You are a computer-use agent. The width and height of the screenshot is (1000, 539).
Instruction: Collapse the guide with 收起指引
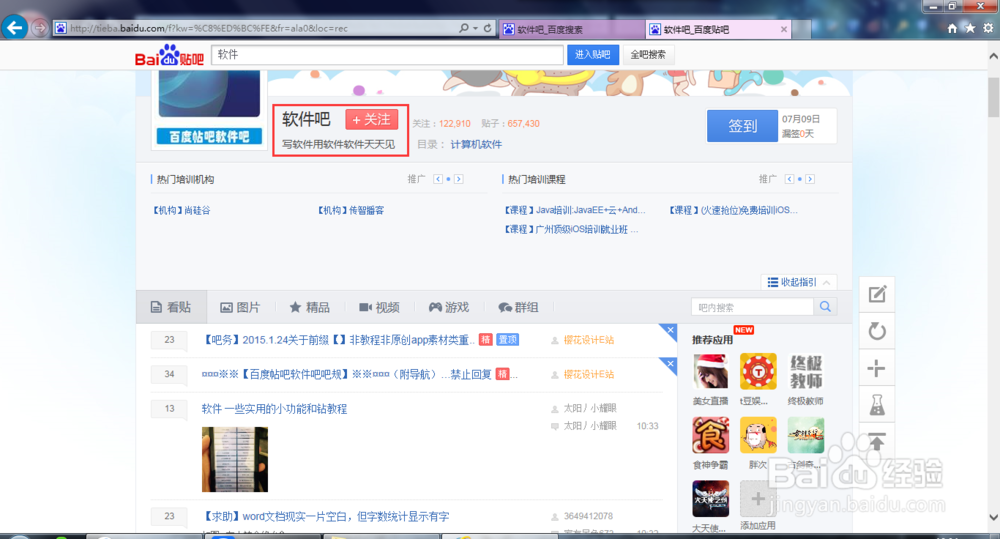[x=798, y=282]
